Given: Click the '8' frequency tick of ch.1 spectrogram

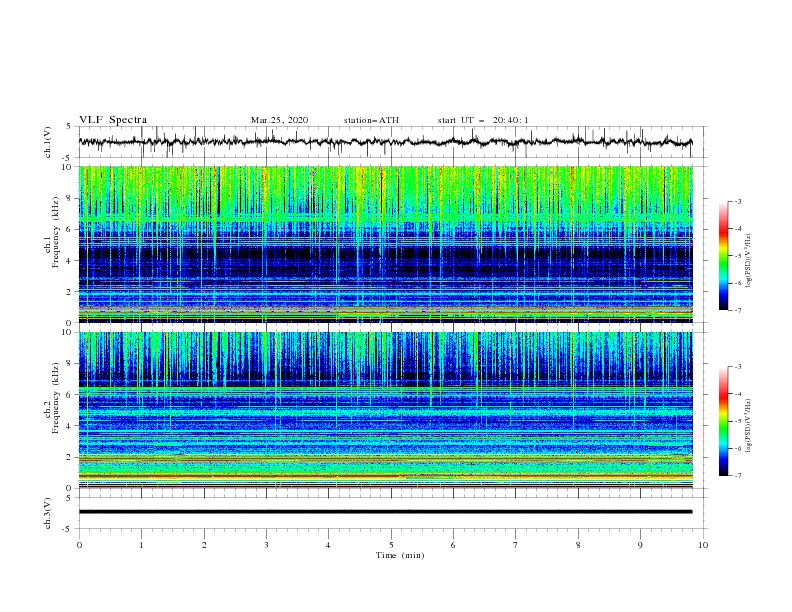Looking at the screenshot, I should [70, 198].
